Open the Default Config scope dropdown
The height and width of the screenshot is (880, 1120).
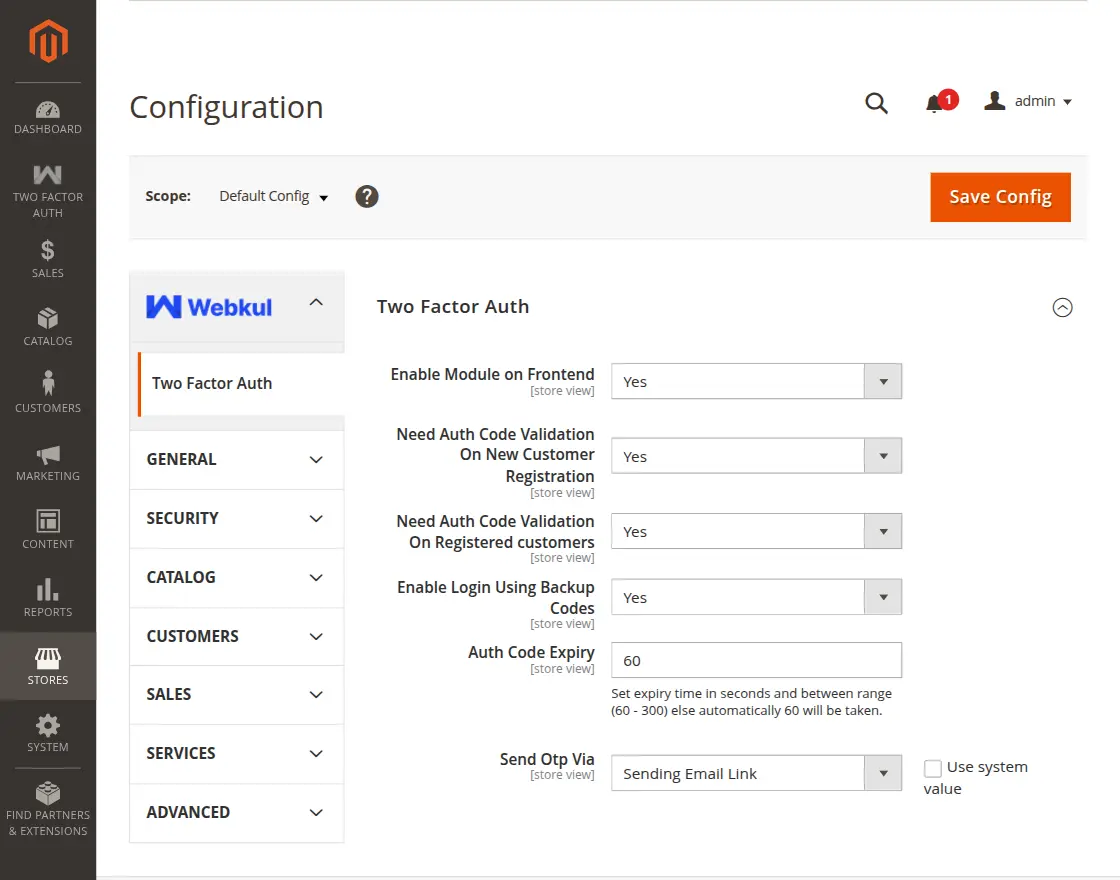coord(272,196)
